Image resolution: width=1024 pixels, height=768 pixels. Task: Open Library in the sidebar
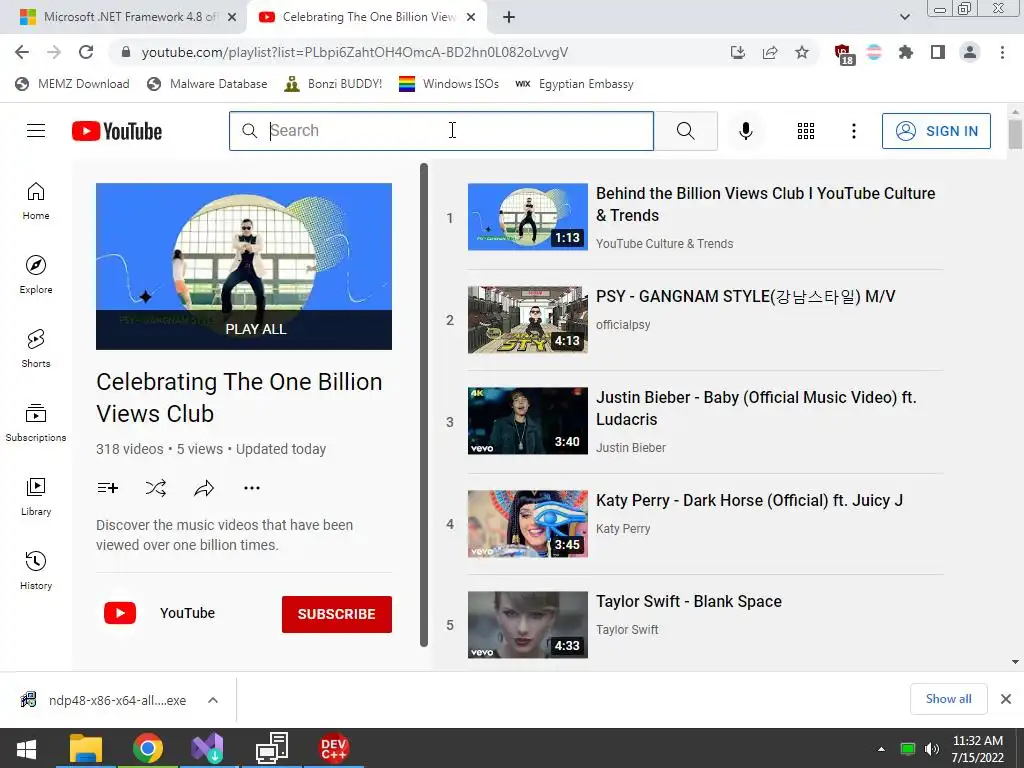(36, 496)
